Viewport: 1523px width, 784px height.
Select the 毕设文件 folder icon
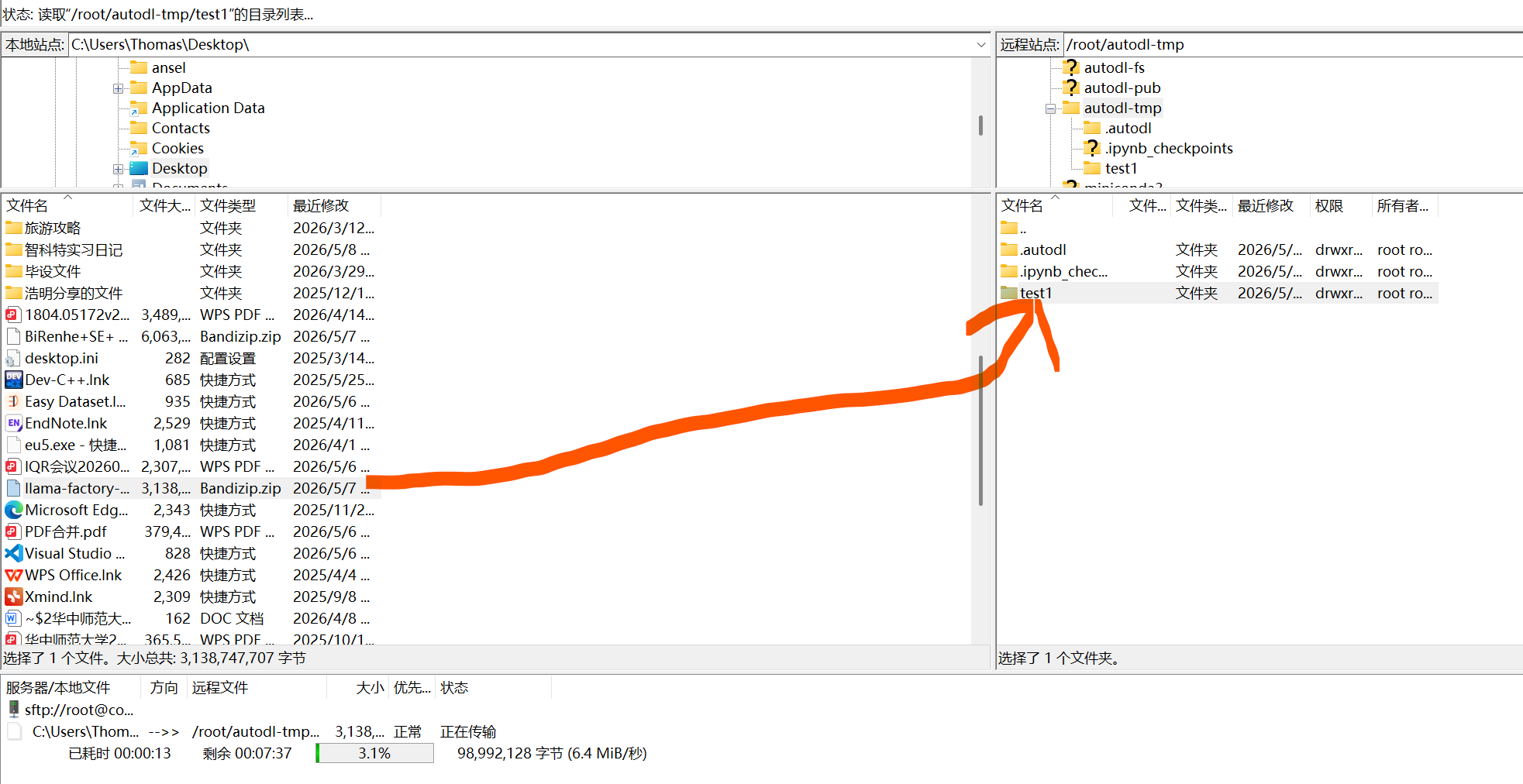(14, 271)
